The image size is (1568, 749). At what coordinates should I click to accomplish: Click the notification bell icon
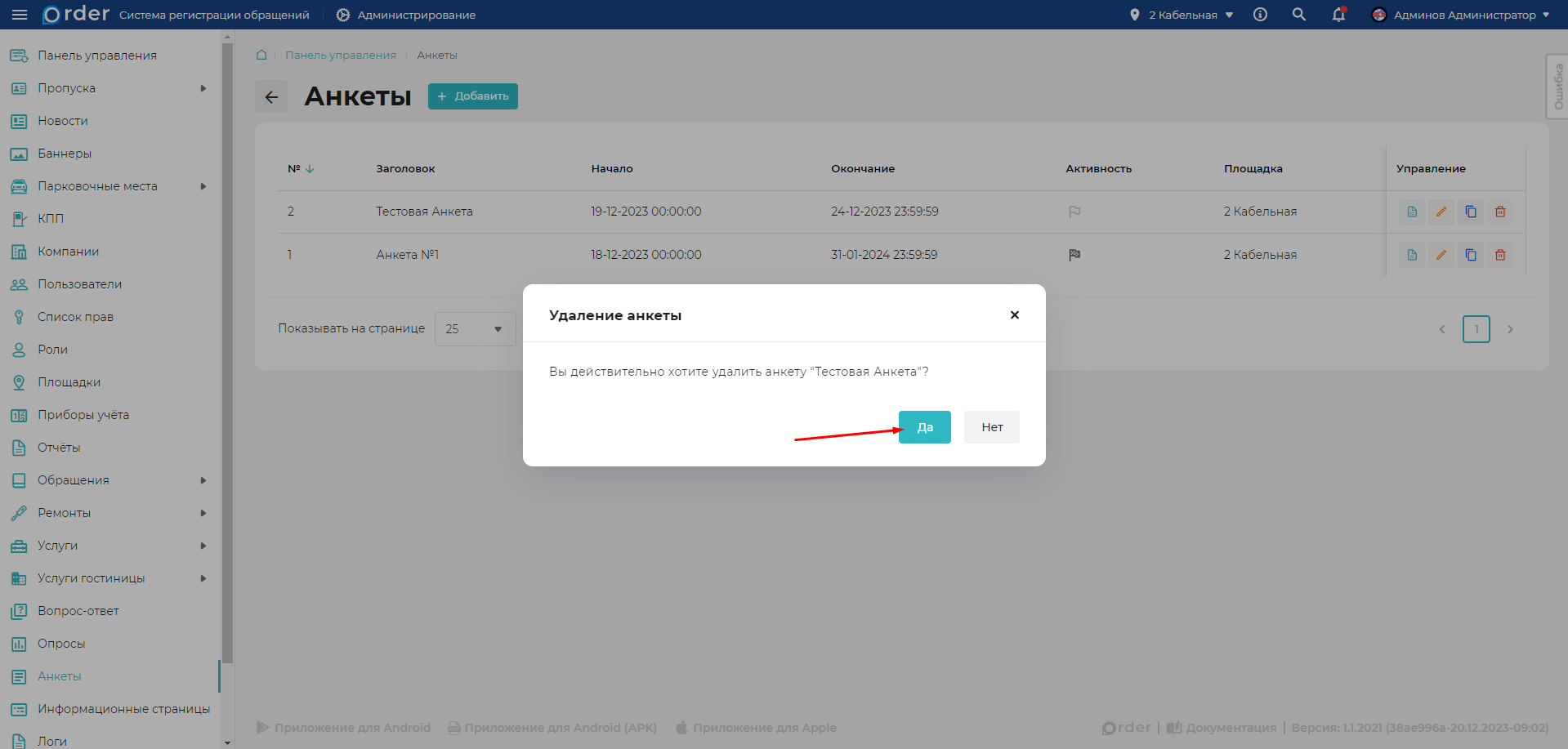click(1338, 15)
